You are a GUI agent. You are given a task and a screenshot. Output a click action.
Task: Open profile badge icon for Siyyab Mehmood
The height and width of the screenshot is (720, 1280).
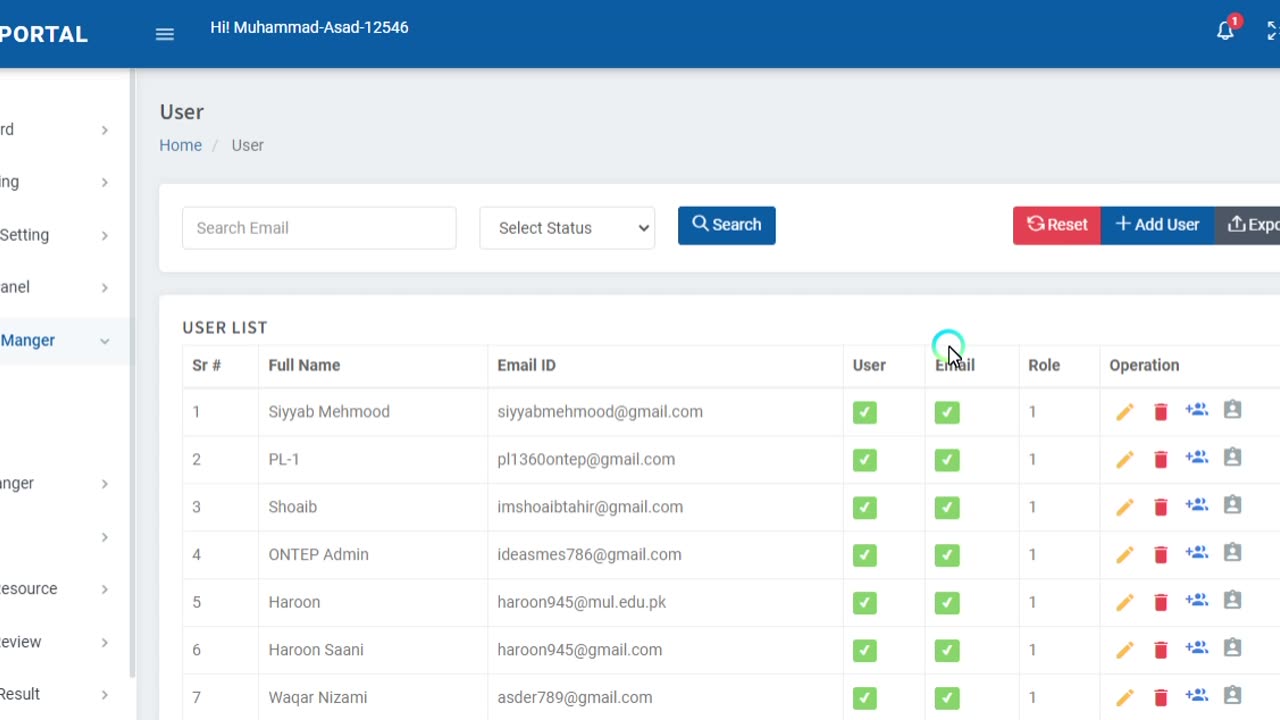[1233, 410]
